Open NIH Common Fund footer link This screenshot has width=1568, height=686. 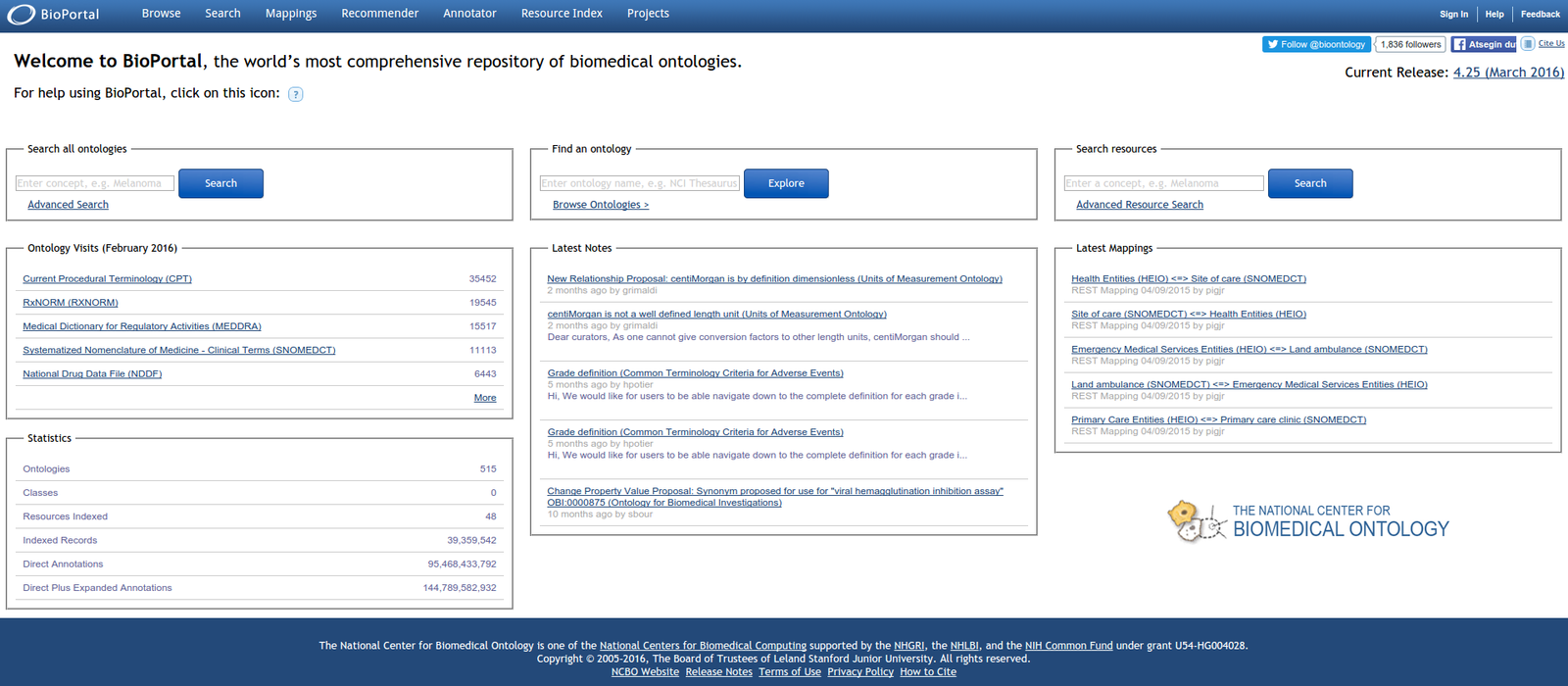click(x=1068, y=646)
